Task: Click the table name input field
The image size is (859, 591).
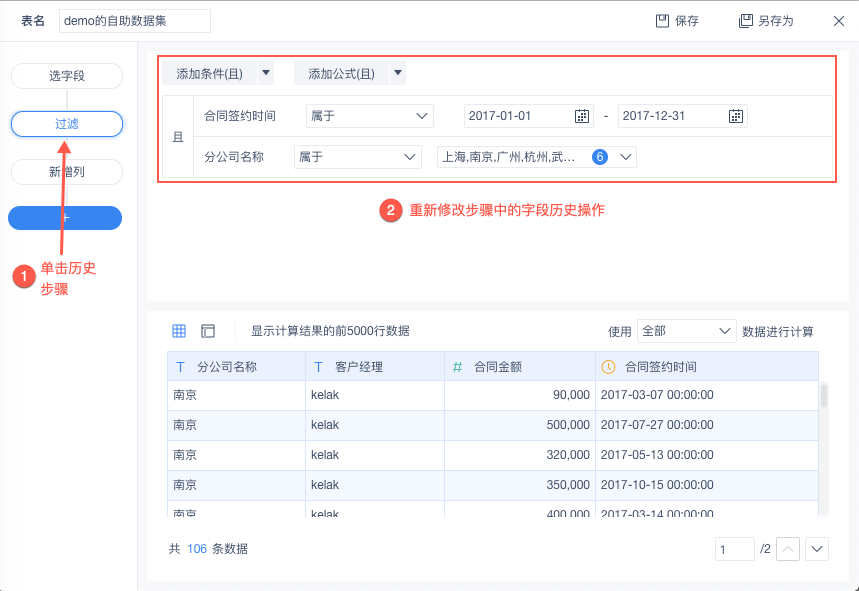Action: coord(135,21)
